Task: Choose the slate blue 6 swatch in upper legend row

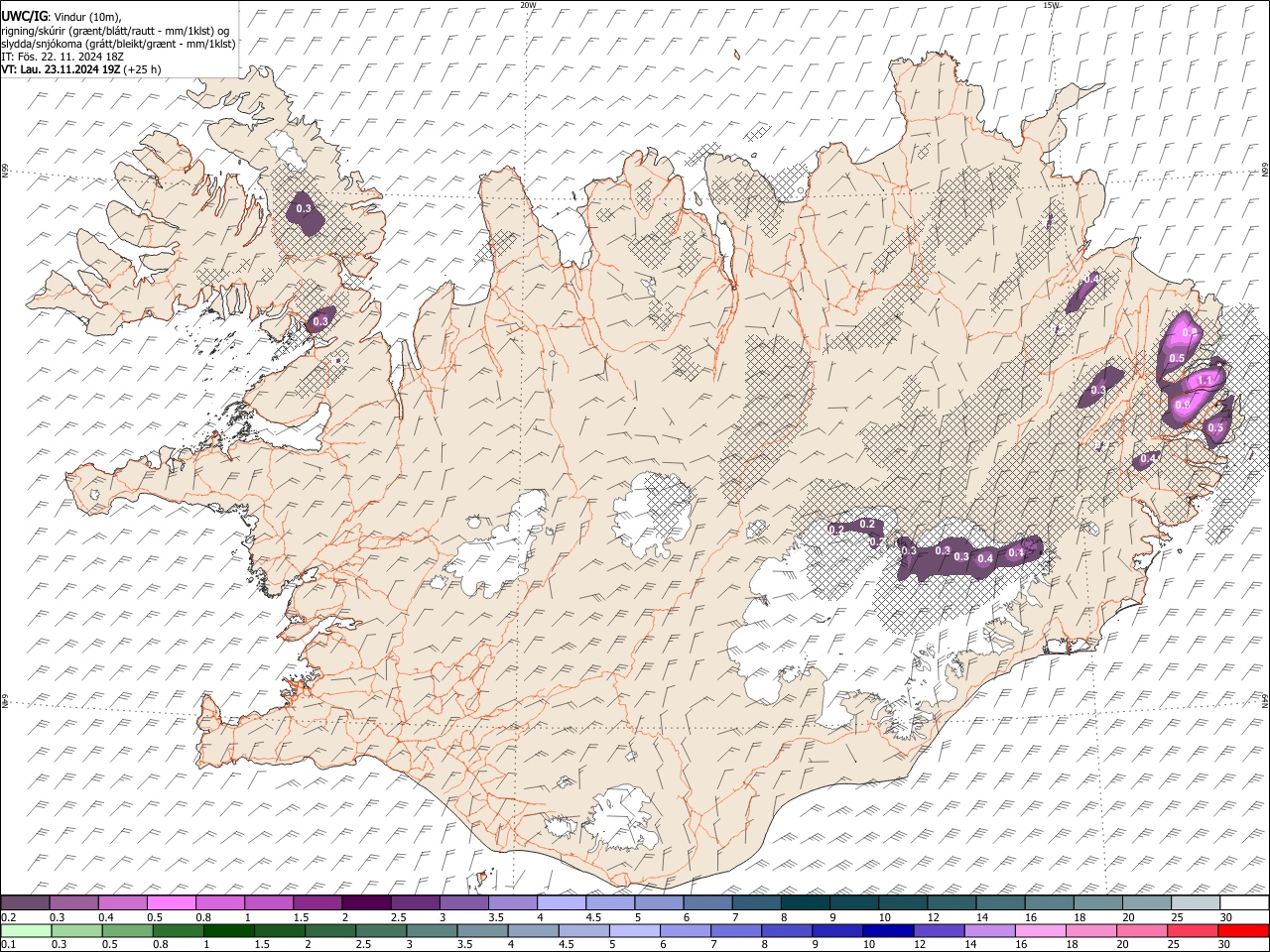Action: (707, 902)
